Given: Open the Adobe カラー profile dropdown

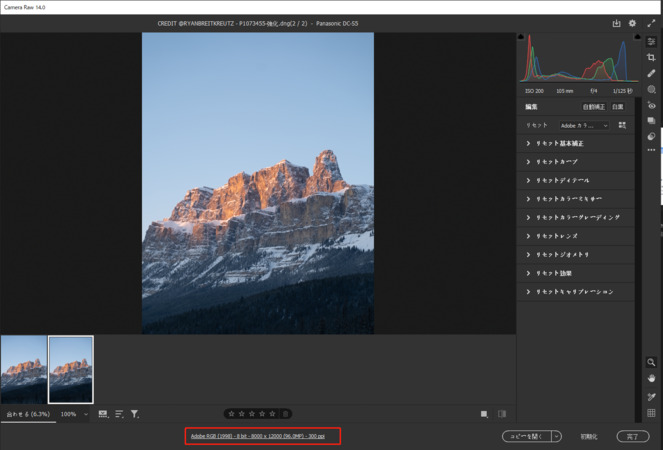Looking at the screenshot, I should [584, 126].
